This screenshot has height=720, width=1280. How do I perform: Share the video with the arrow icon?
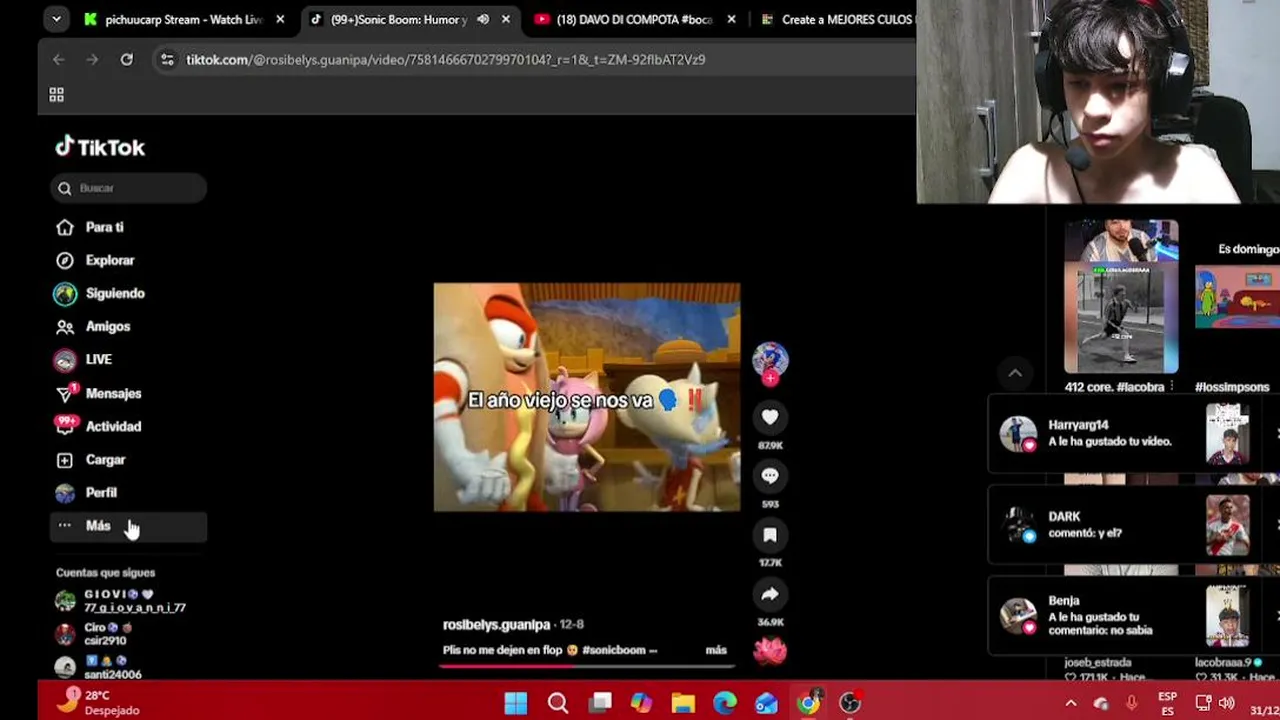pos(770,594)
